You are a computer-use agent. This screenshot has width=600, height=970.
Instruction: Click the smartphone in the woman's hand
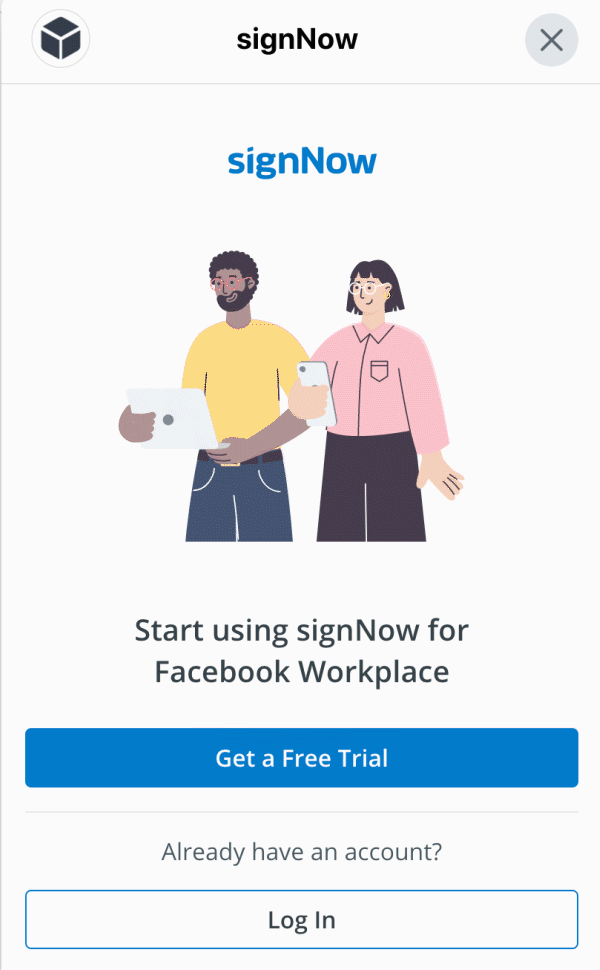[317, 392]
